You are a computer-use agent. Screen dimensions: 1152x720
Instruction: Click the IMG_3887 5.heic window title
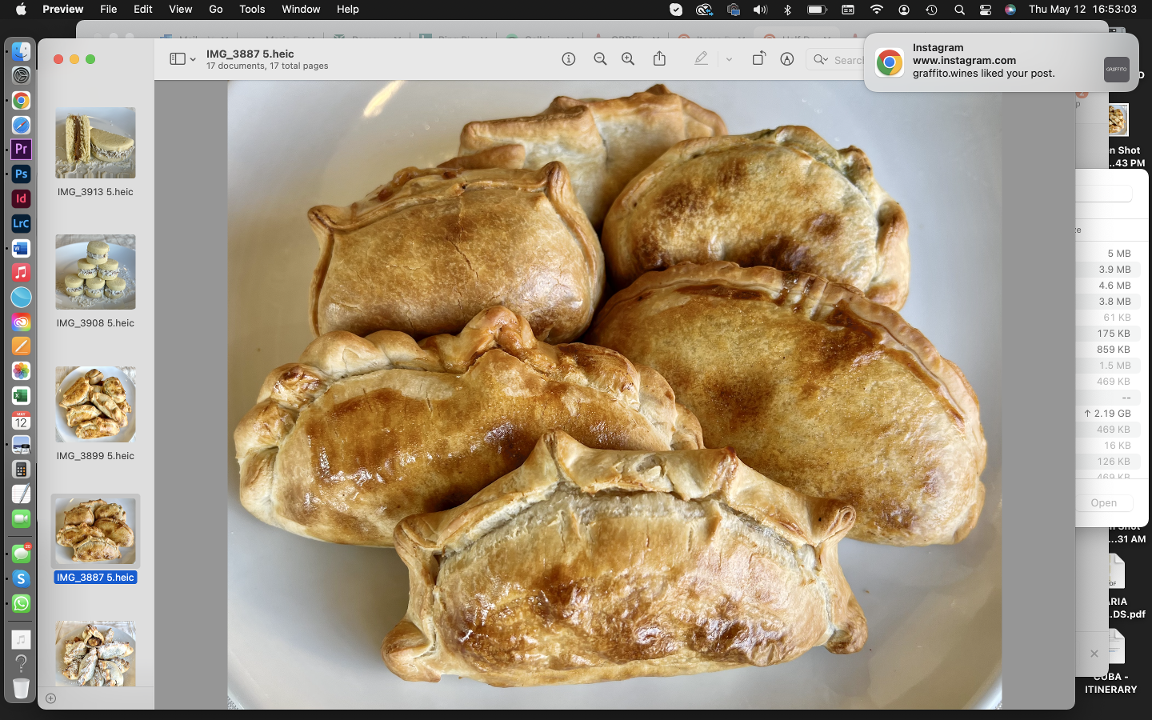pos(250,54)
